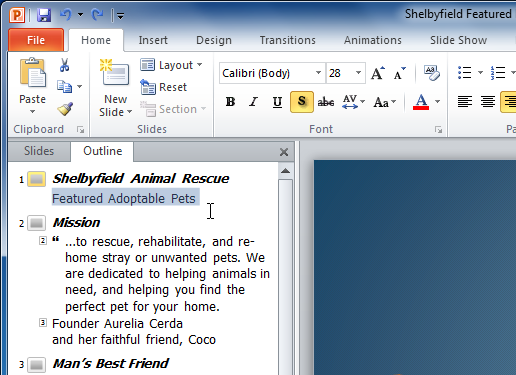Screen dimensions: 516x375
Task: Click the slide 1 icon in the outline
Action: (36, 179)
